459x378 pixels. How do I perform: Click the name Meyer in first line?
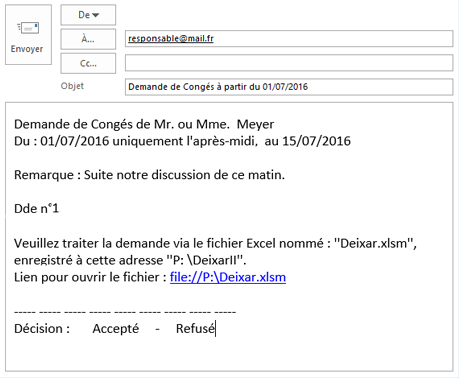point(255,124)
